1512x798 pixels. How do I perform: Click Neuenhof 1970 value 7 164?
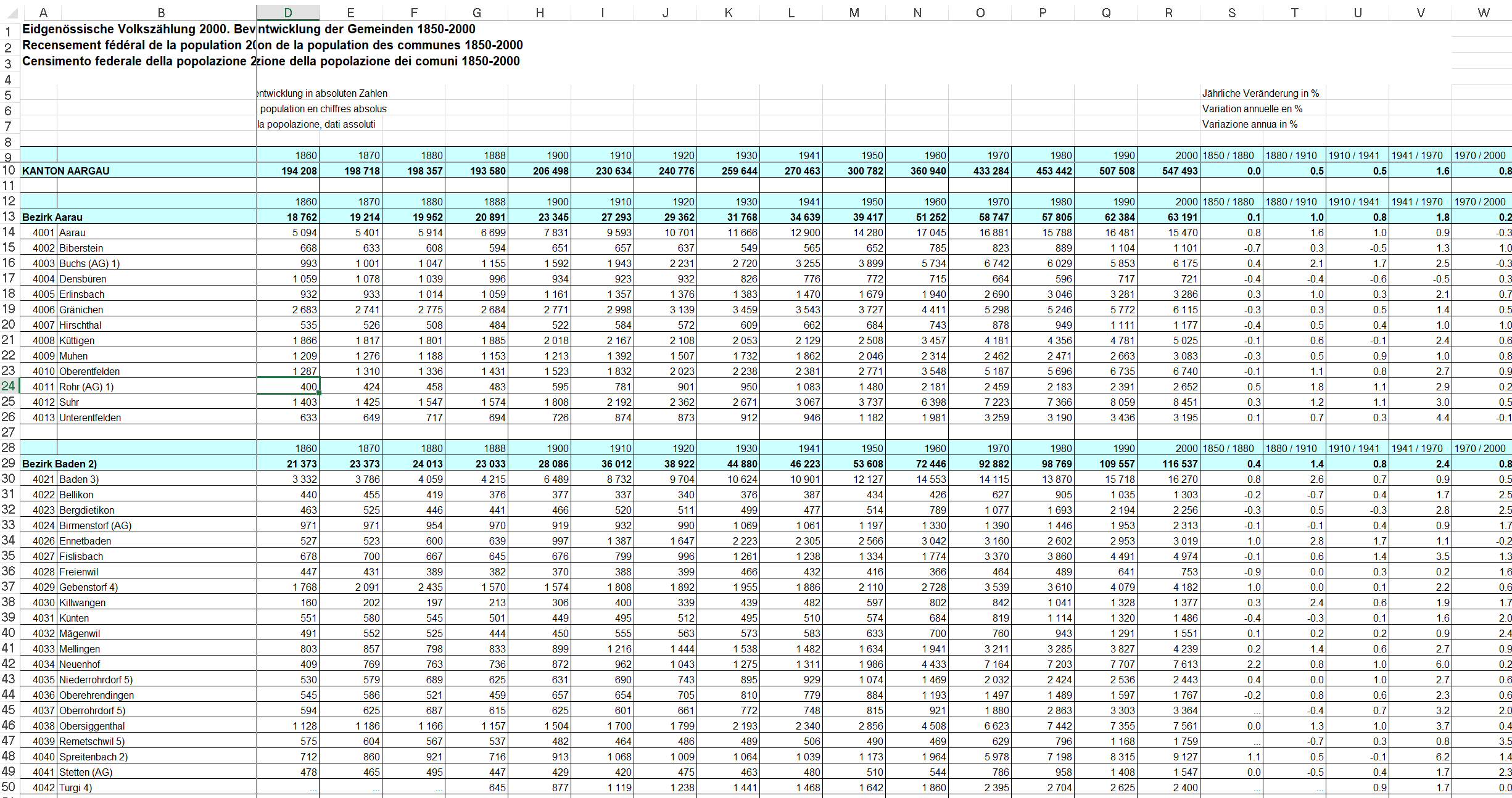coord(980,664)
